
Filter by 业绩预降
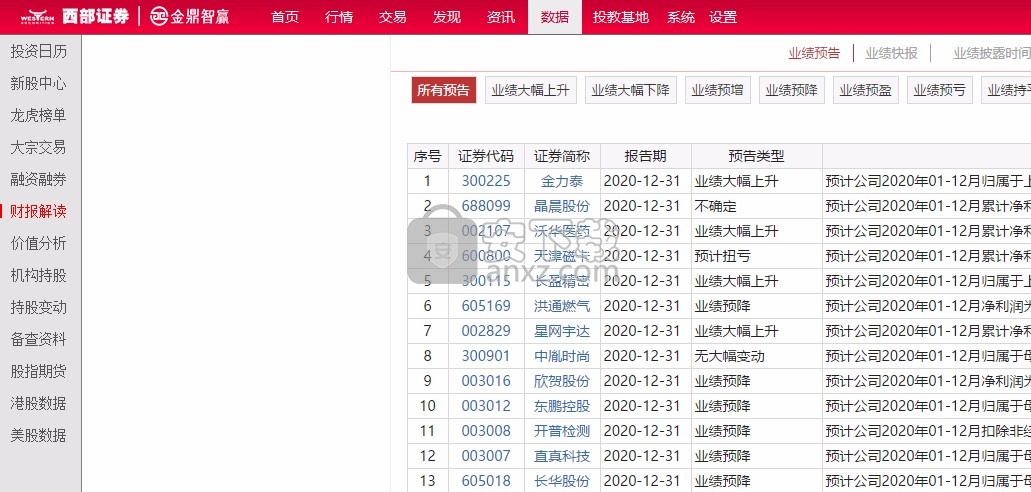click(792, 90)
